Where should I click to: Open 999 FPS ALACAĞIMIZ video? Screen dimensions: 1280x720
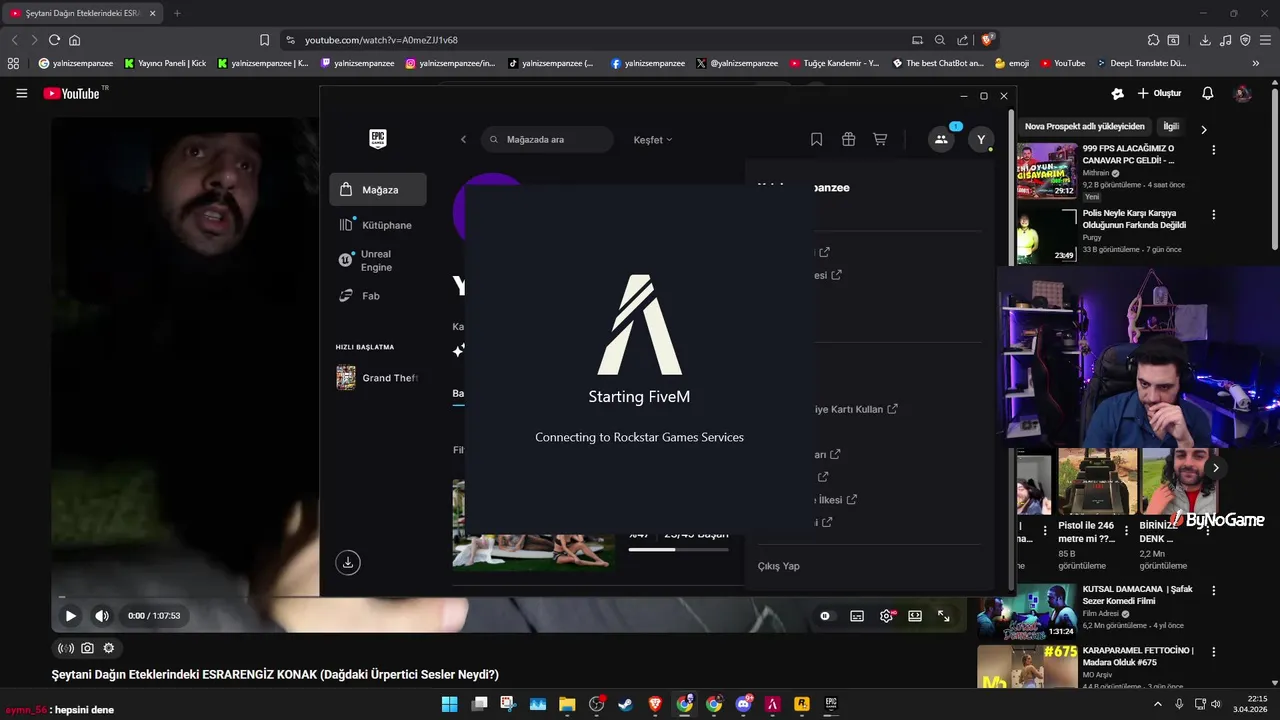click(1128, 154)
